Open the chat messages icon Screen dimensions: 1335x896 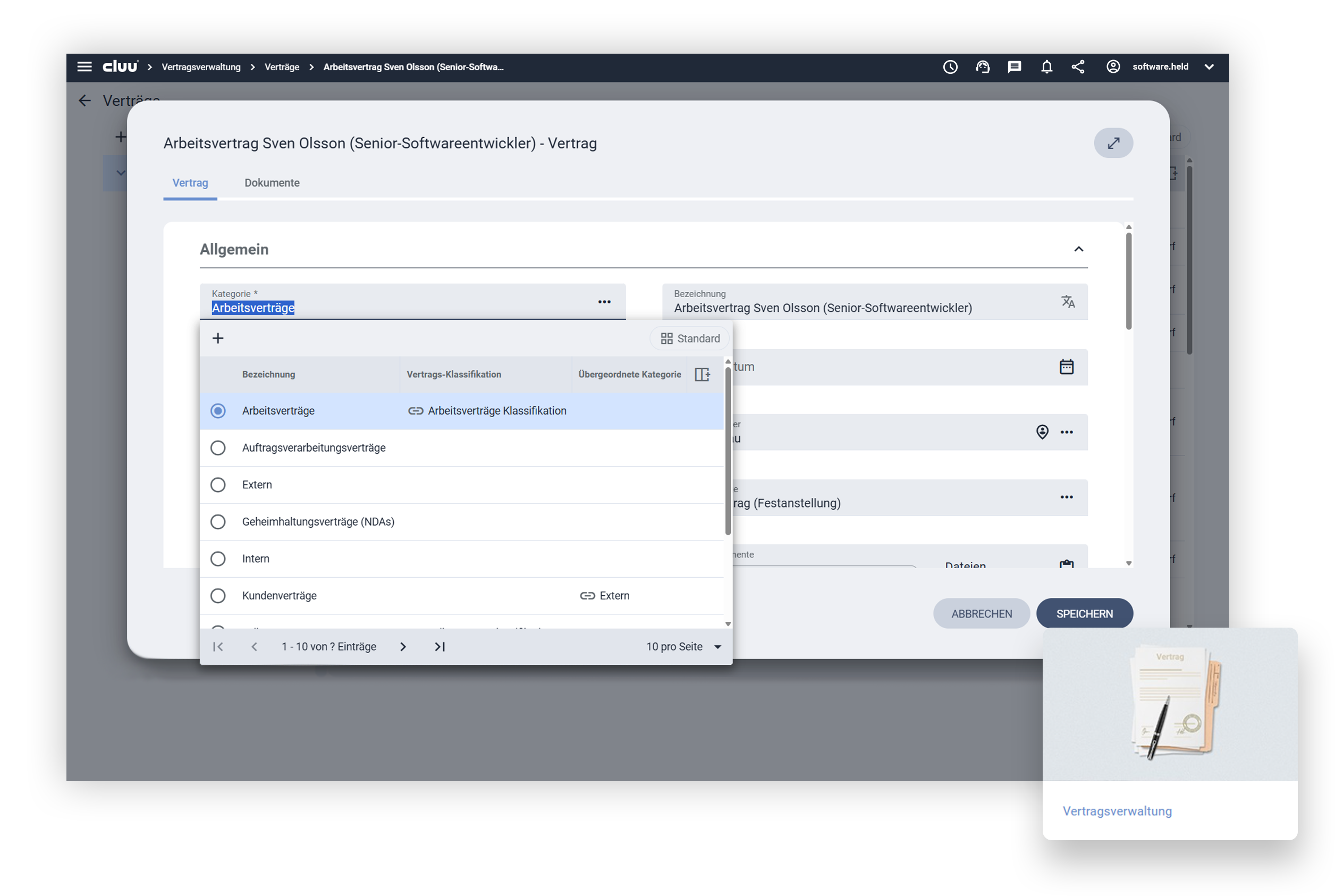point(1015,67)
